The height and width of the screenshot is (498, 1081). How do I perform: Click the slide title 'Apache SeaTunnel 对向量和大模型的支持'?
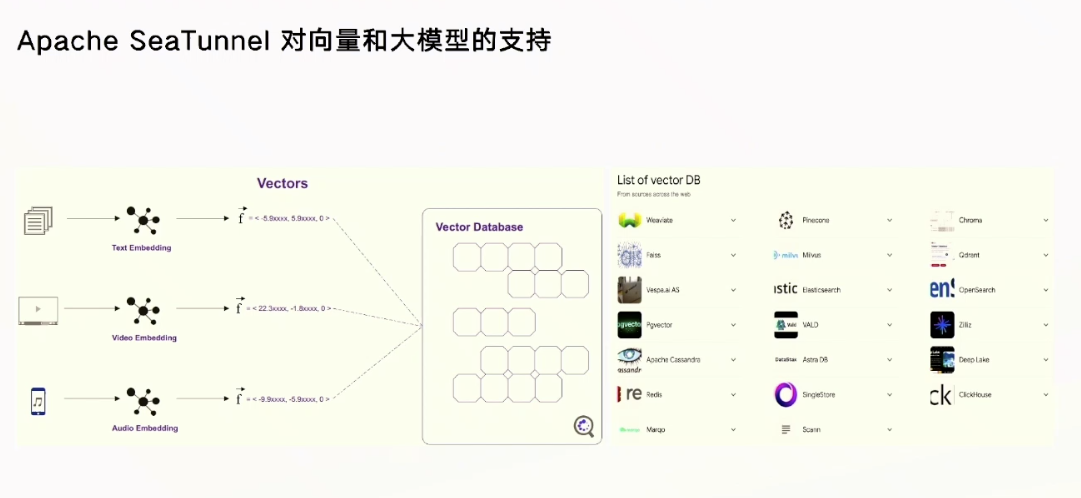click(x=284, y=41)
